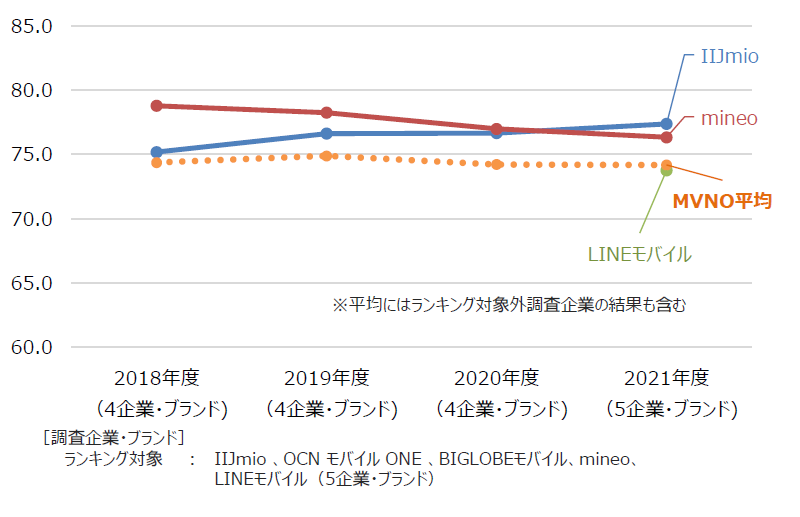Image resolution: width=800 pixels, height=517 pixels.
Task: Click the 85.0 y-axis value
Action: [32, 26]
